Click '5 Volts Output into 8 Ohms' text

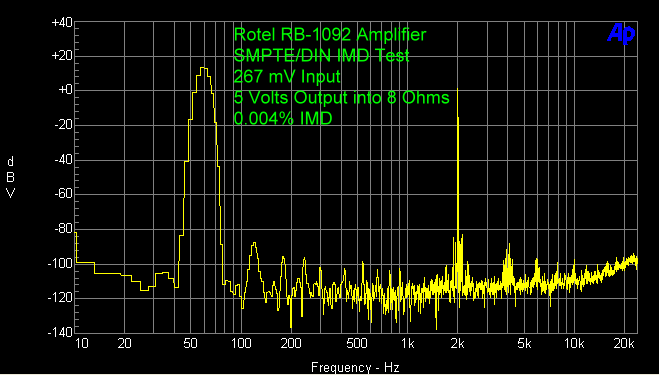342,98
